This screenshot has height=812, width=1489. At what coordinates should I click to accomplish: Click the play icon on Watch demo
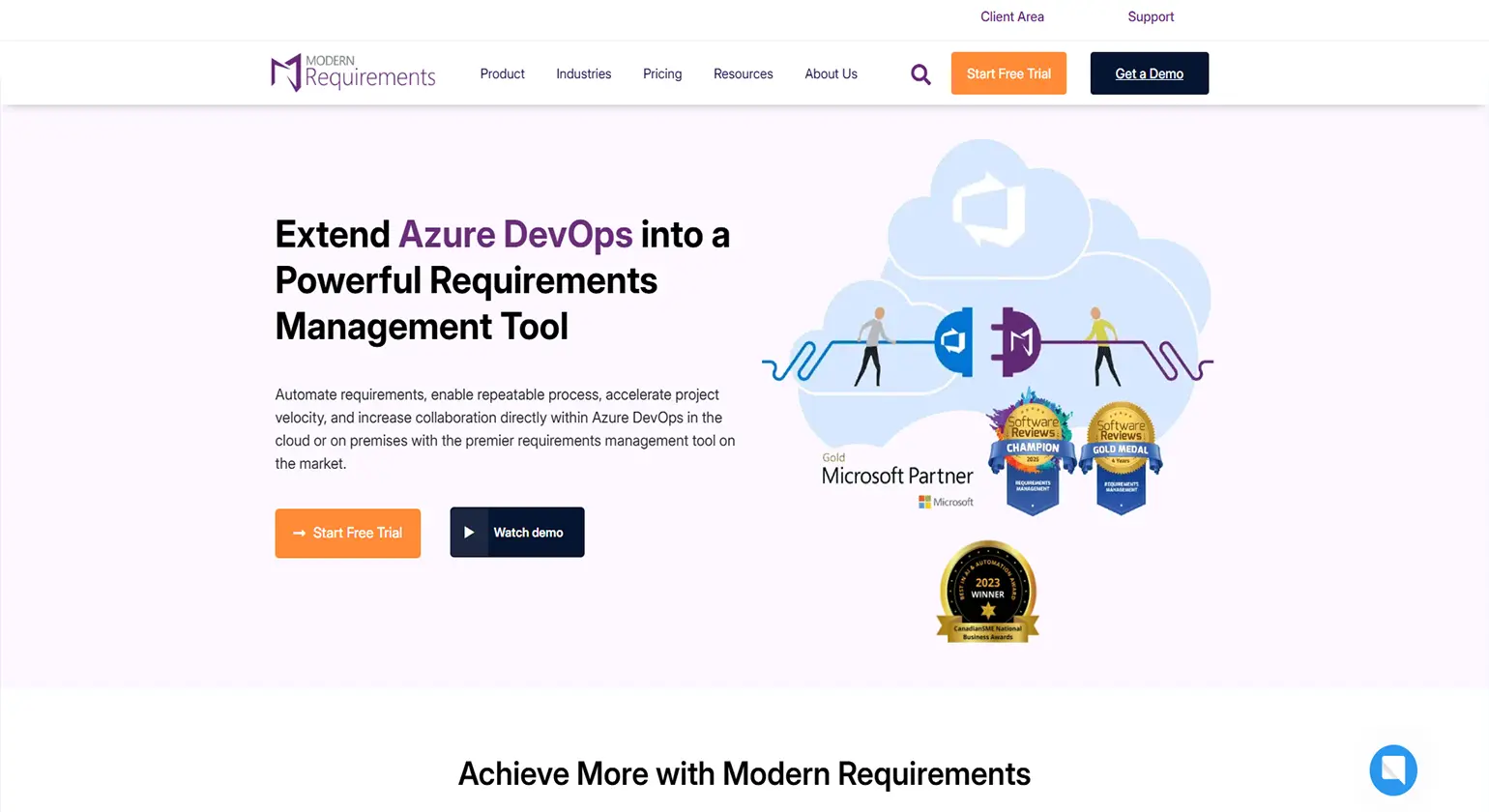pos(470,532)
